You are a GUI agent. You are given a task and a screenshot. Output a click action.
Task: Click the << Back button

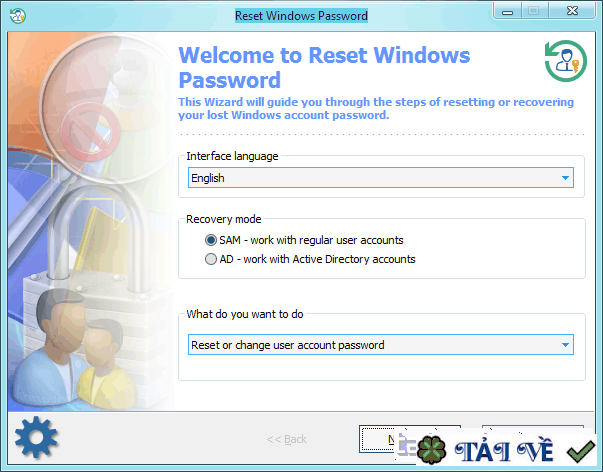click(x=287, y=439)
